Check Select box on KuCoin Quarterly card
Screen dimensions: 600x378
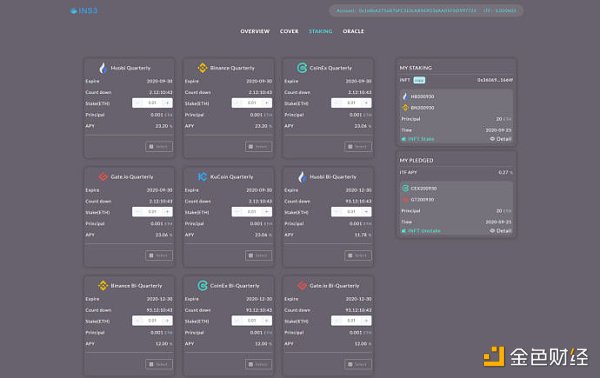click(259, 255)
